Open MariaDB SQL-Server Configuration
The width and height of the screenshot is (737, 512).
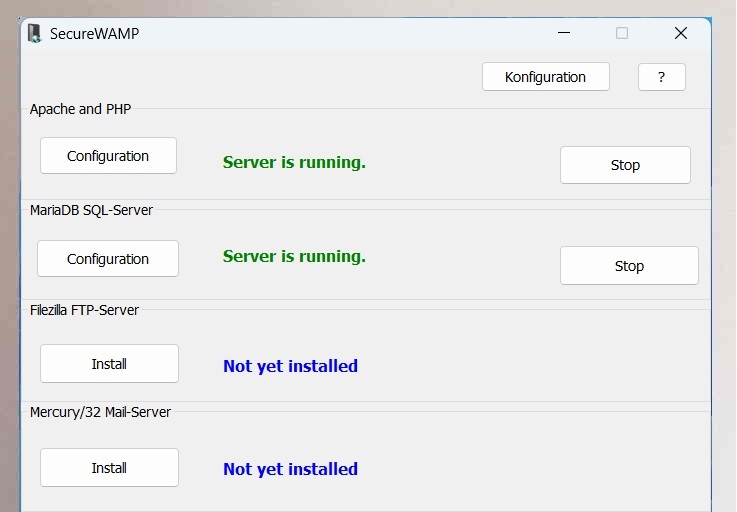click(x=108, y=259)
